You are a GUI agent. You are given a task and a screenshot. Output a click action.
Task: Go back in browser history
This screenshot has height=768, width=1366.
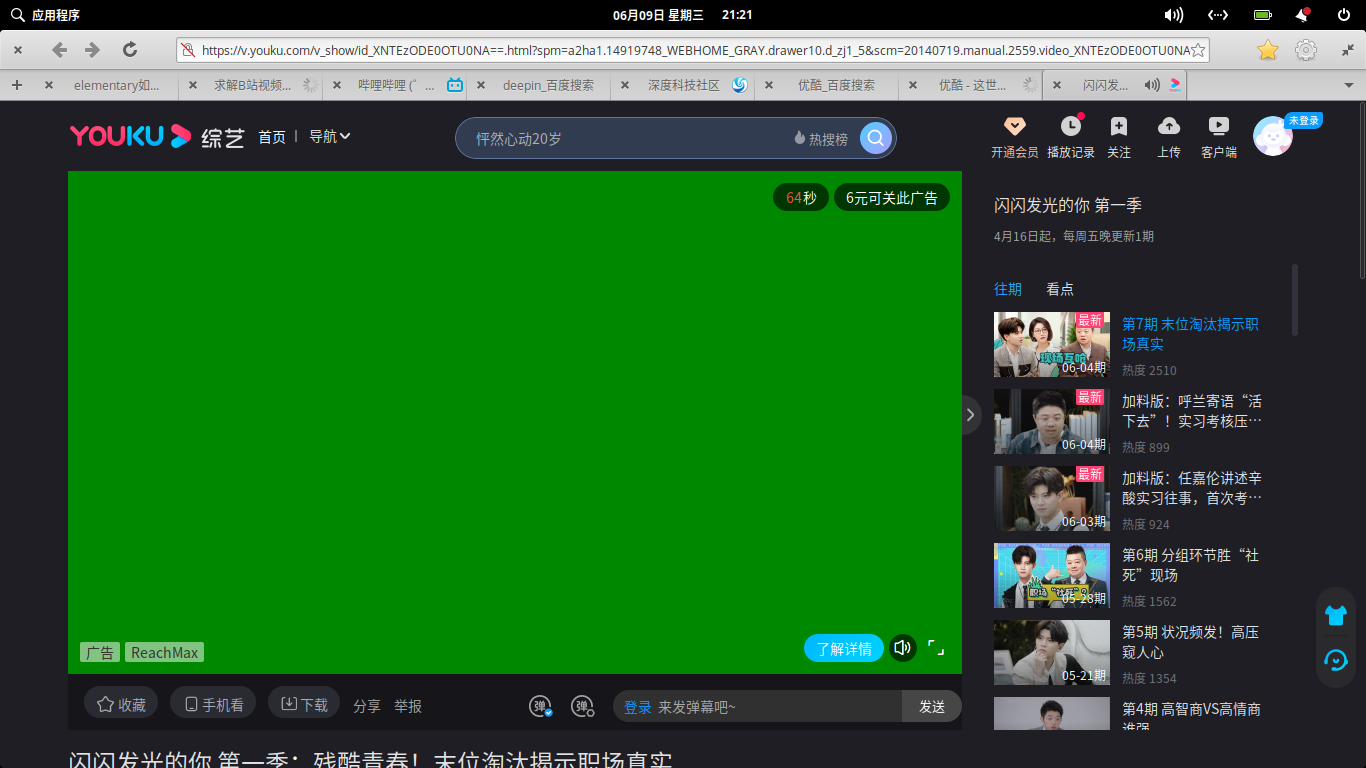[x=60, y=50]
